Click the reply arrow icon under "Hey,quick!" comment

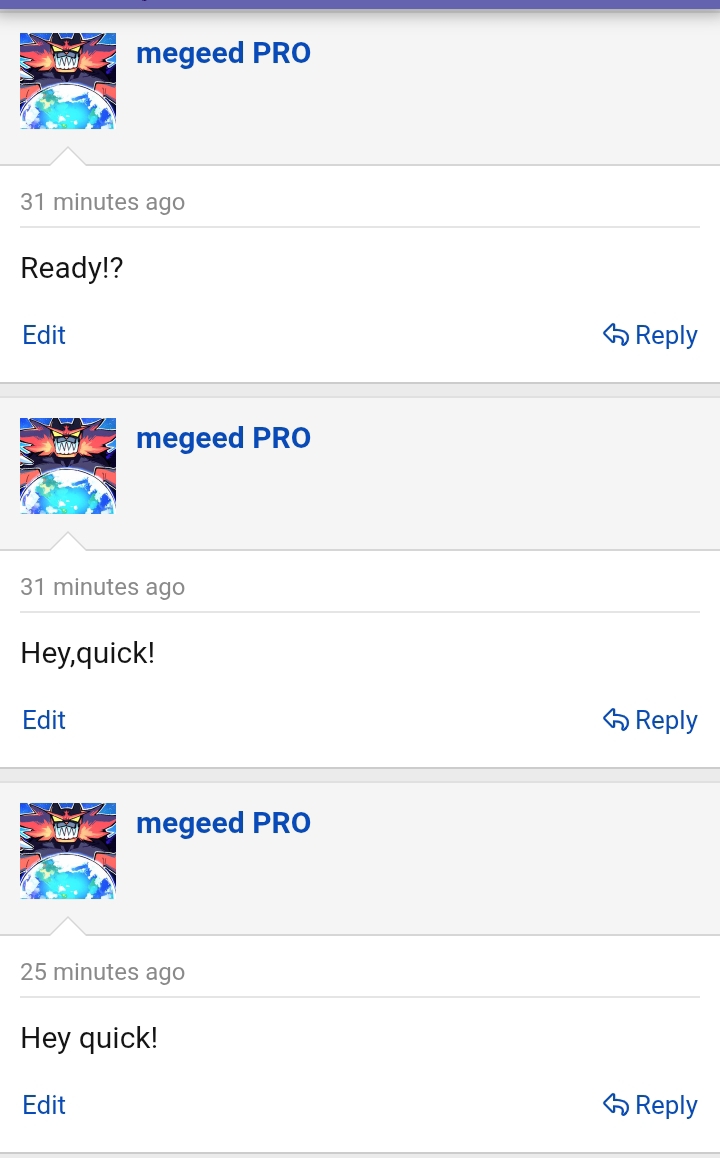tap(616, 719)
